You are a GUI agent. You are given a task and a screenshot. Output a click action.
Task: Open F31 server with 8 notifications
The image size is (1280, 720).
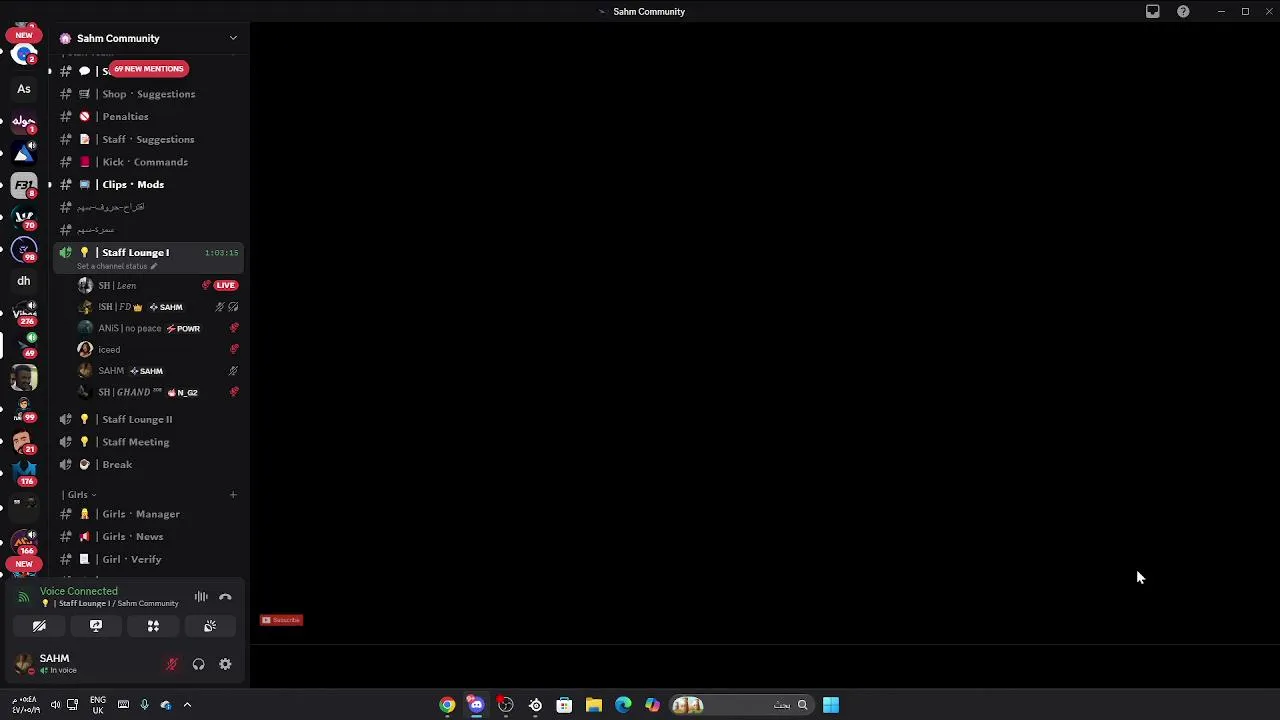click(x=24, y=185)
